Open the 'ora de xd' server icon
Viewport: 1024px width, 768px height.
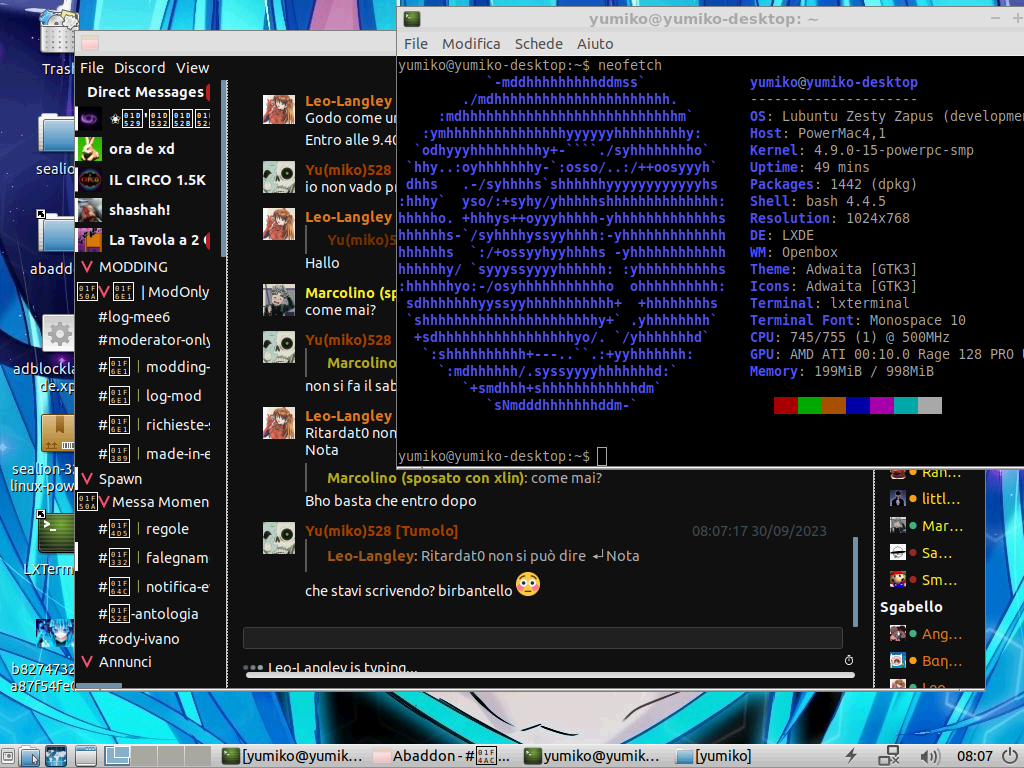89,149
